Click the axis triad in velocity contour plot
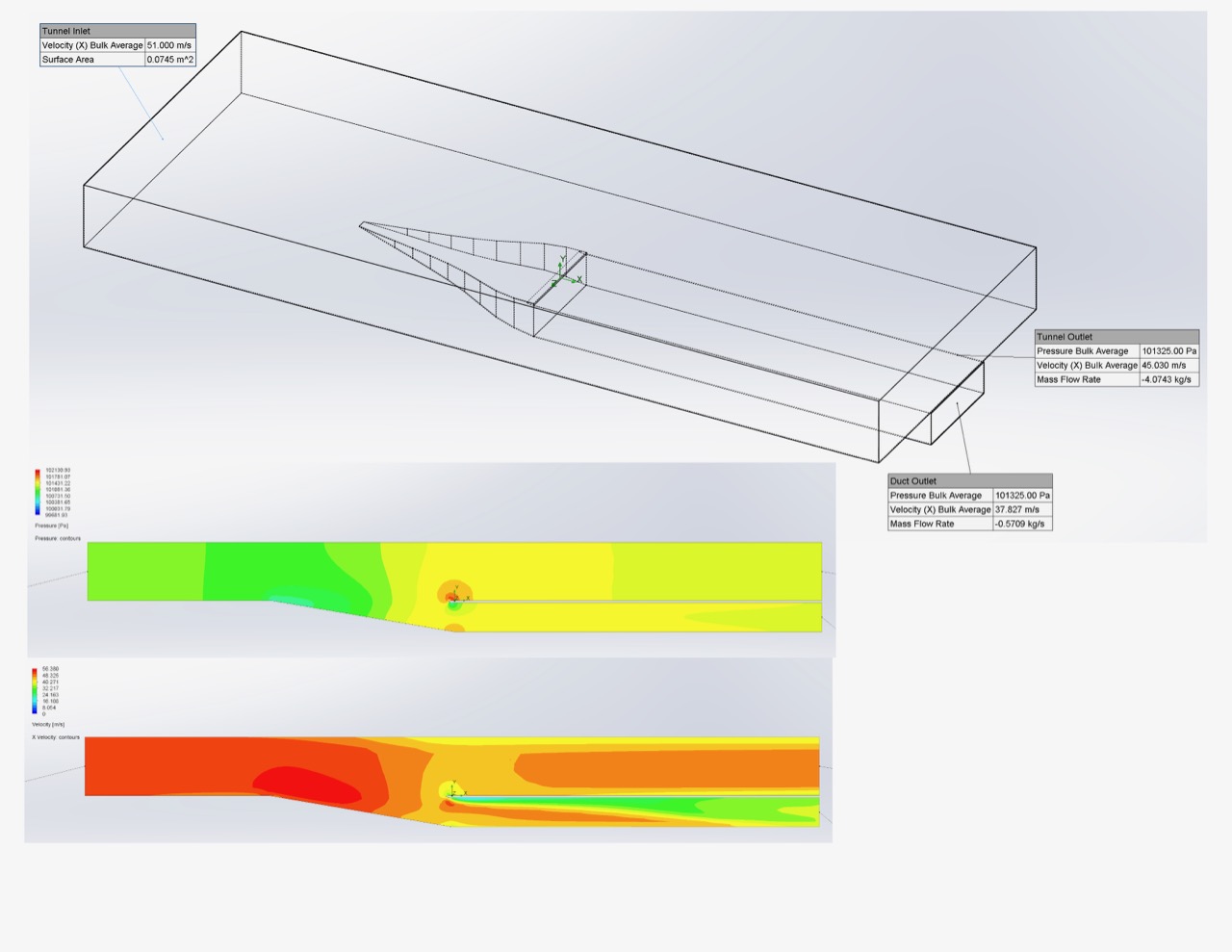Screen dimensions: 1232x952 452,791
